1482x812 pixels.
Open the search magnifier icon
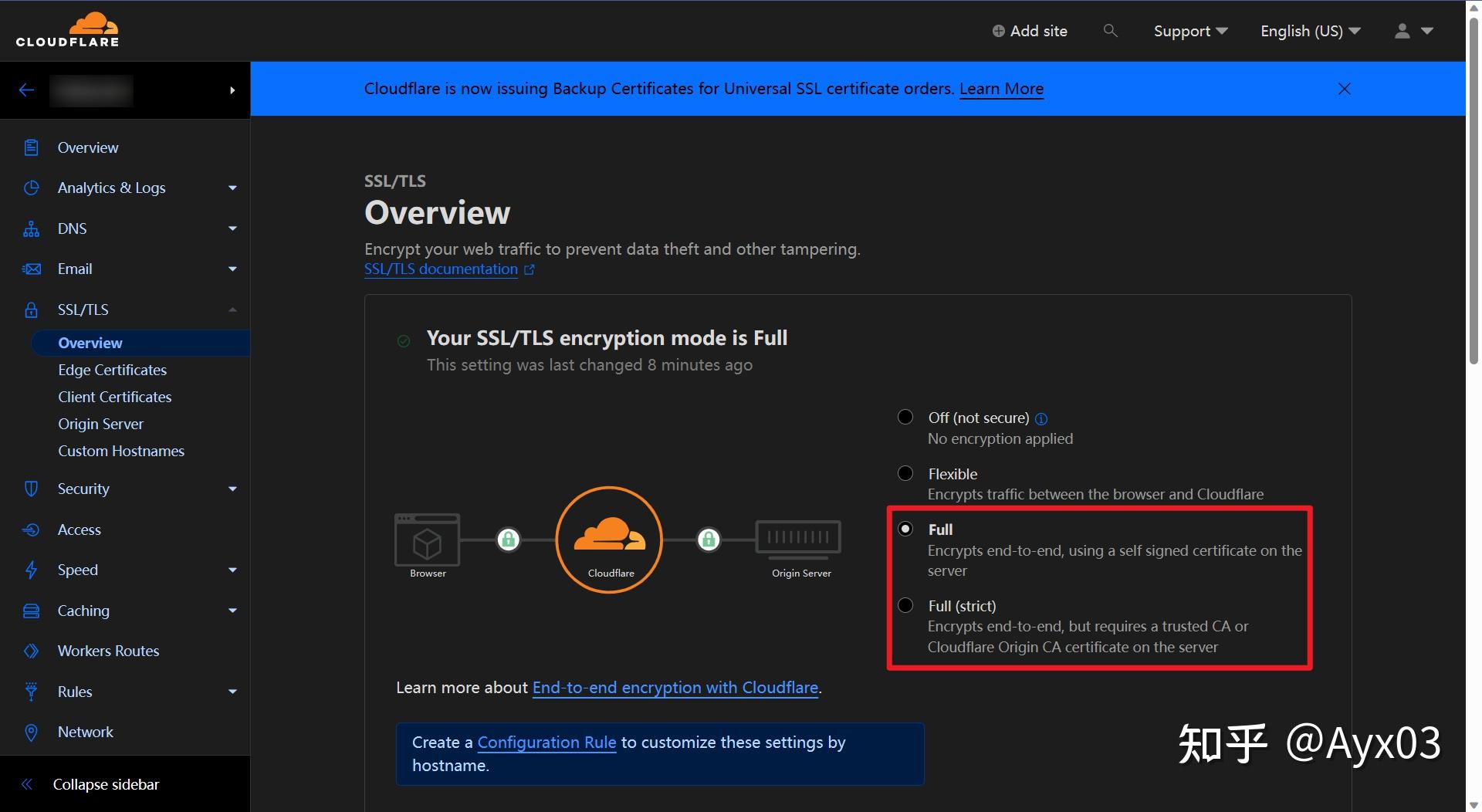point(1110,31)
